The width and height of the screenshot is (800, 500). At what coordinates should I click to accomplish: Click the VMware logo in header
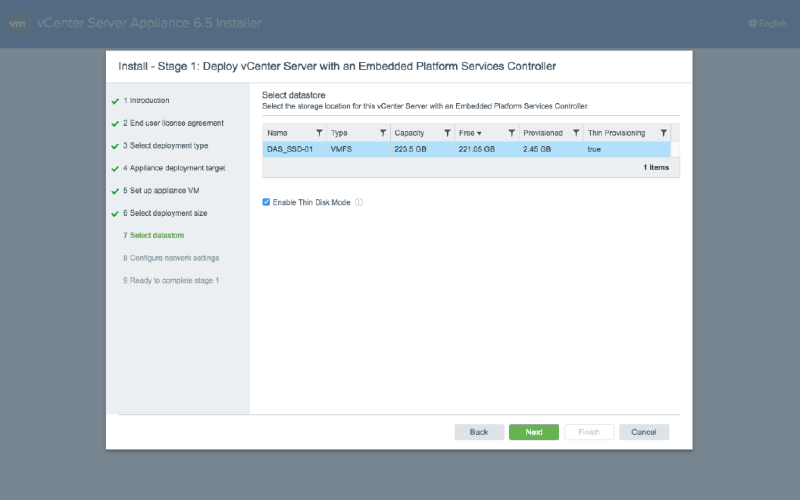coord(18,23)
